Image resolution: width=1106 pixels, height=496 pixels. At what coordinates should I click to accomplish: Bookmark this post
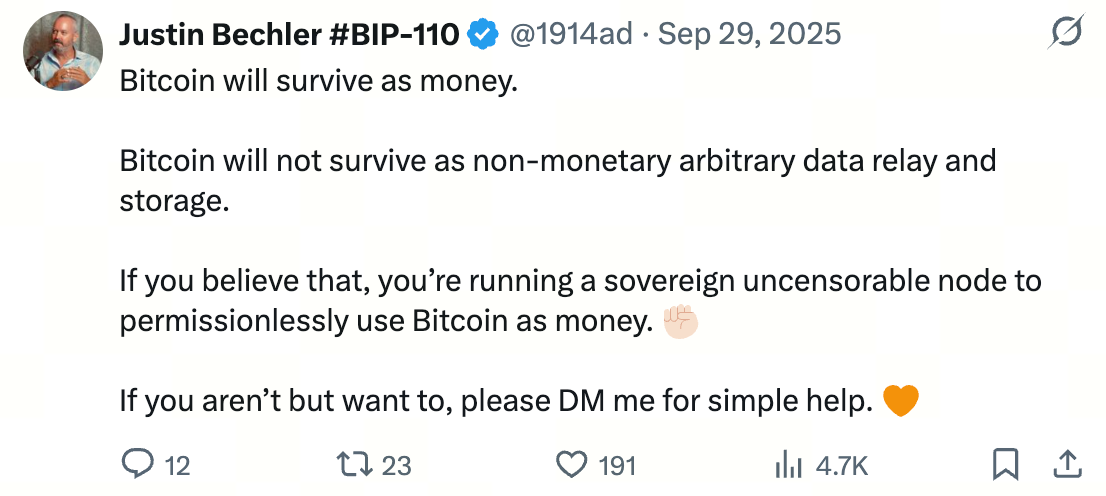1005,464
